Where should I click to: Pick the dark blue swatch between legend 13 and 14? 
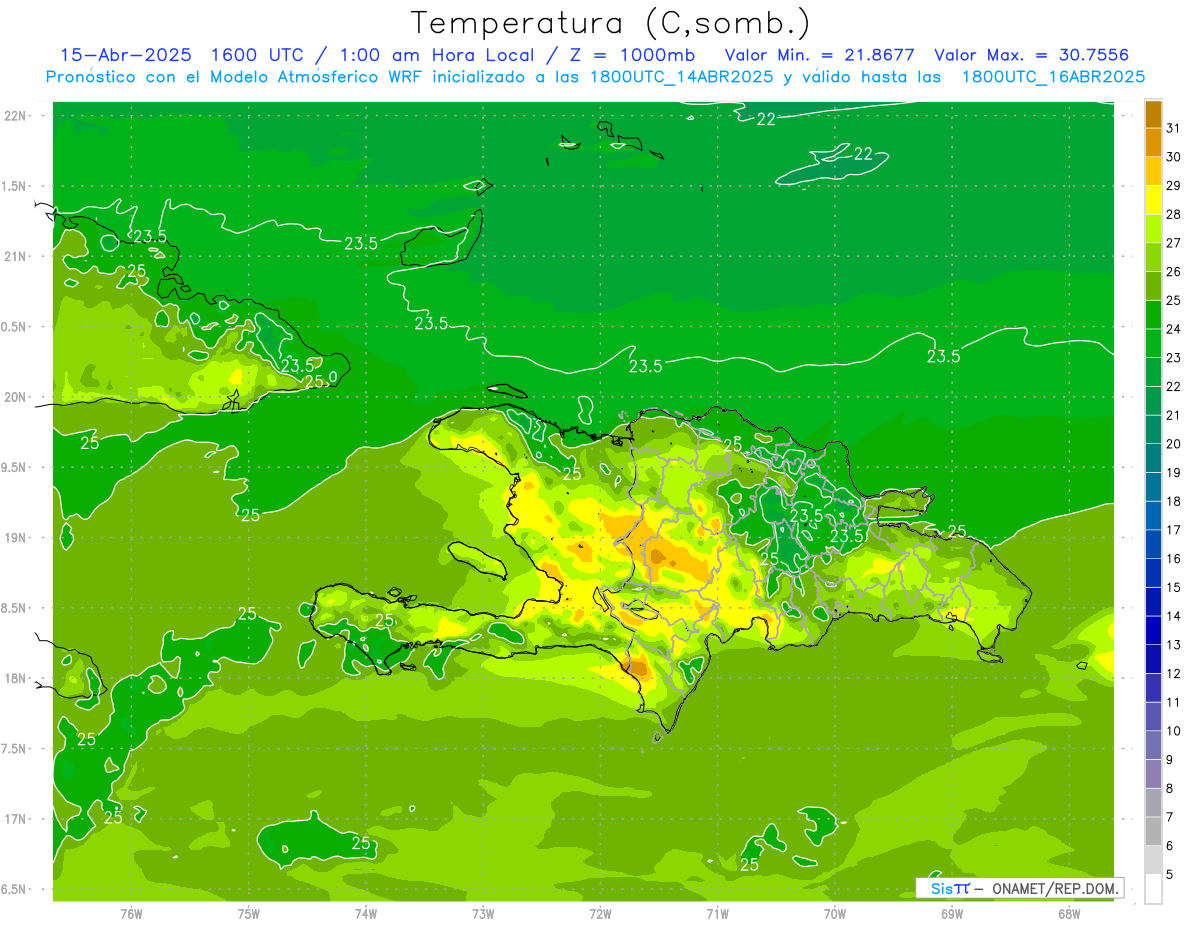(x=1153, y=631)
